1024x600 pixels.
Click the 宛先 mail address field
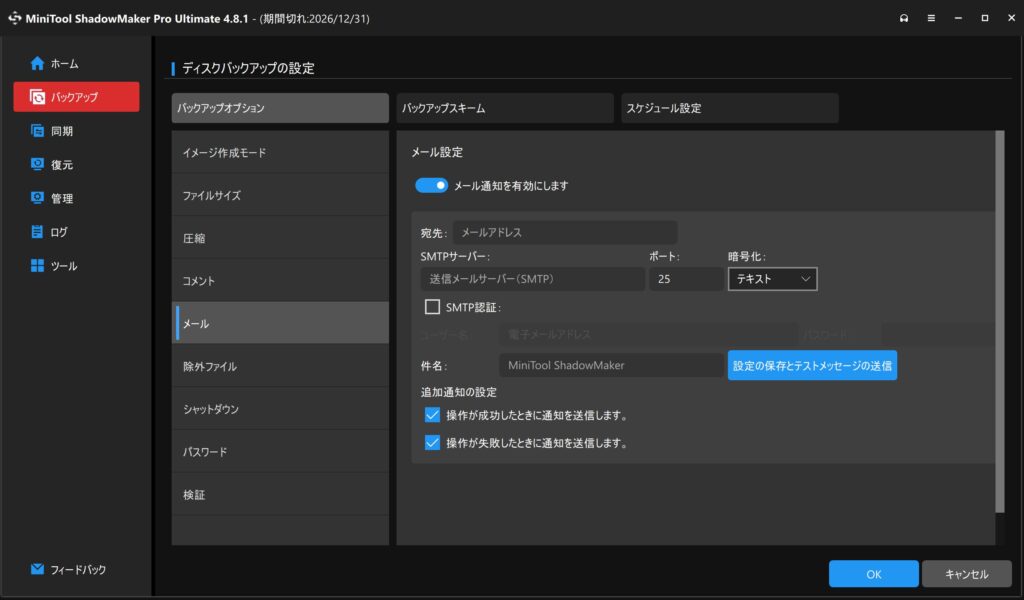pos(565,232)
